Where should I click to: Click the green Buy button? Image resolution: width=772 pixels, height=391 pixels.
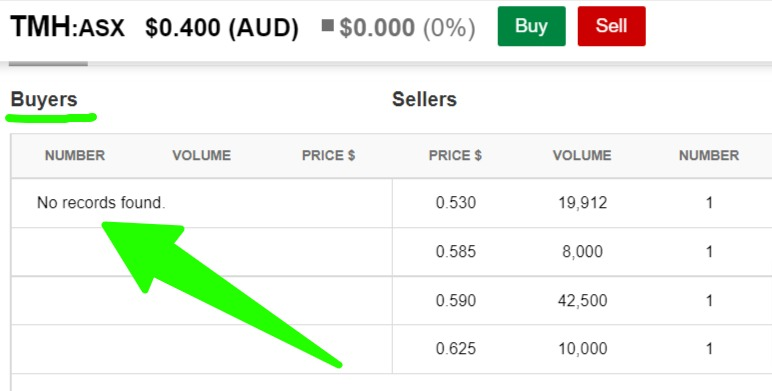point(531,26)
